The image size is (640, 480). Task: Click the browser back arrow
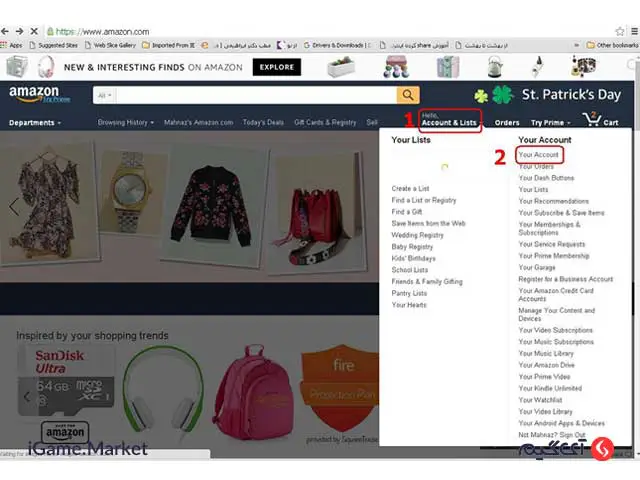tap(5, 31)
